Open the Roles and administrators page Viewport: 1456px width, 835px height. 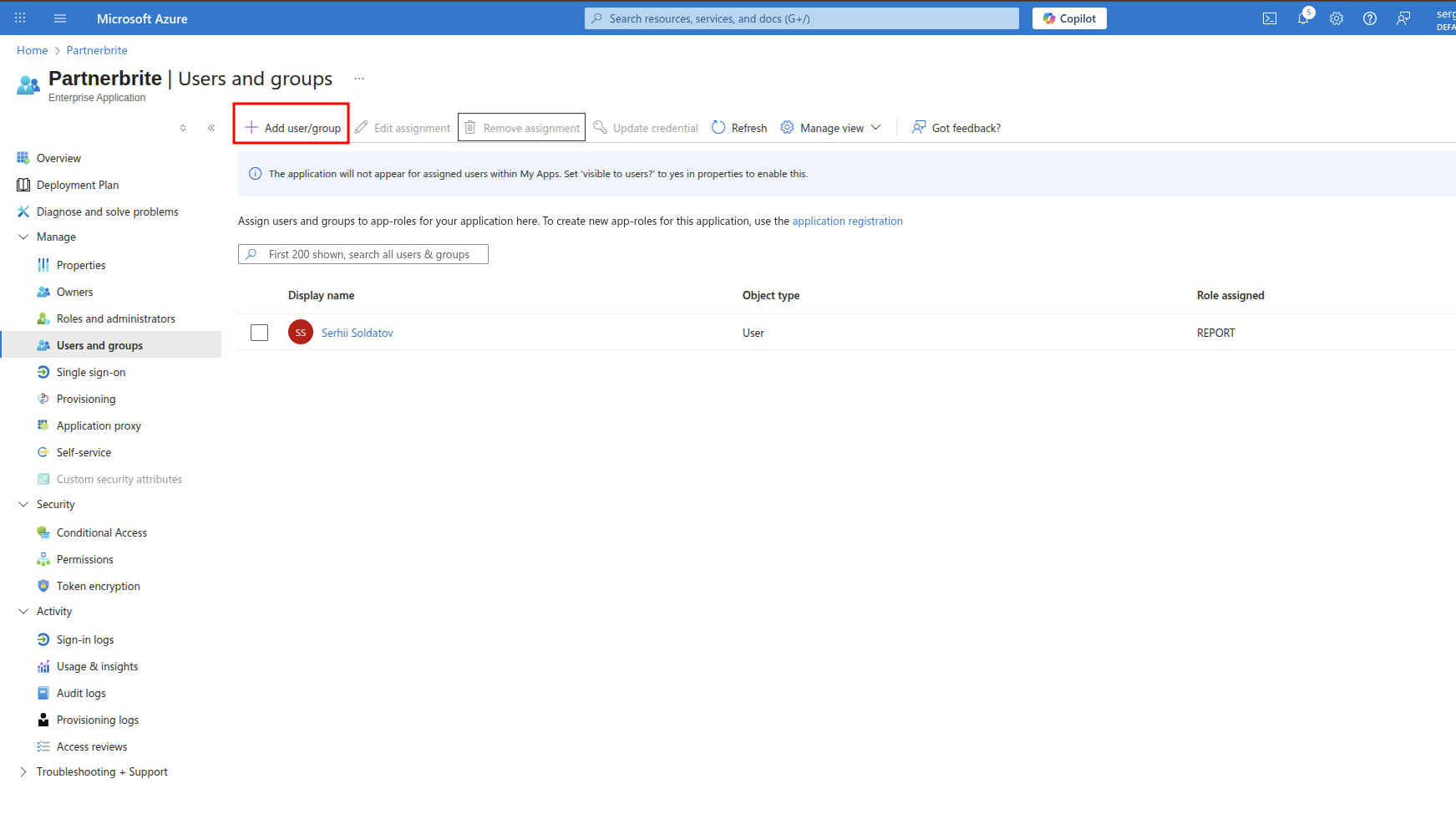(x=116, y=318)
